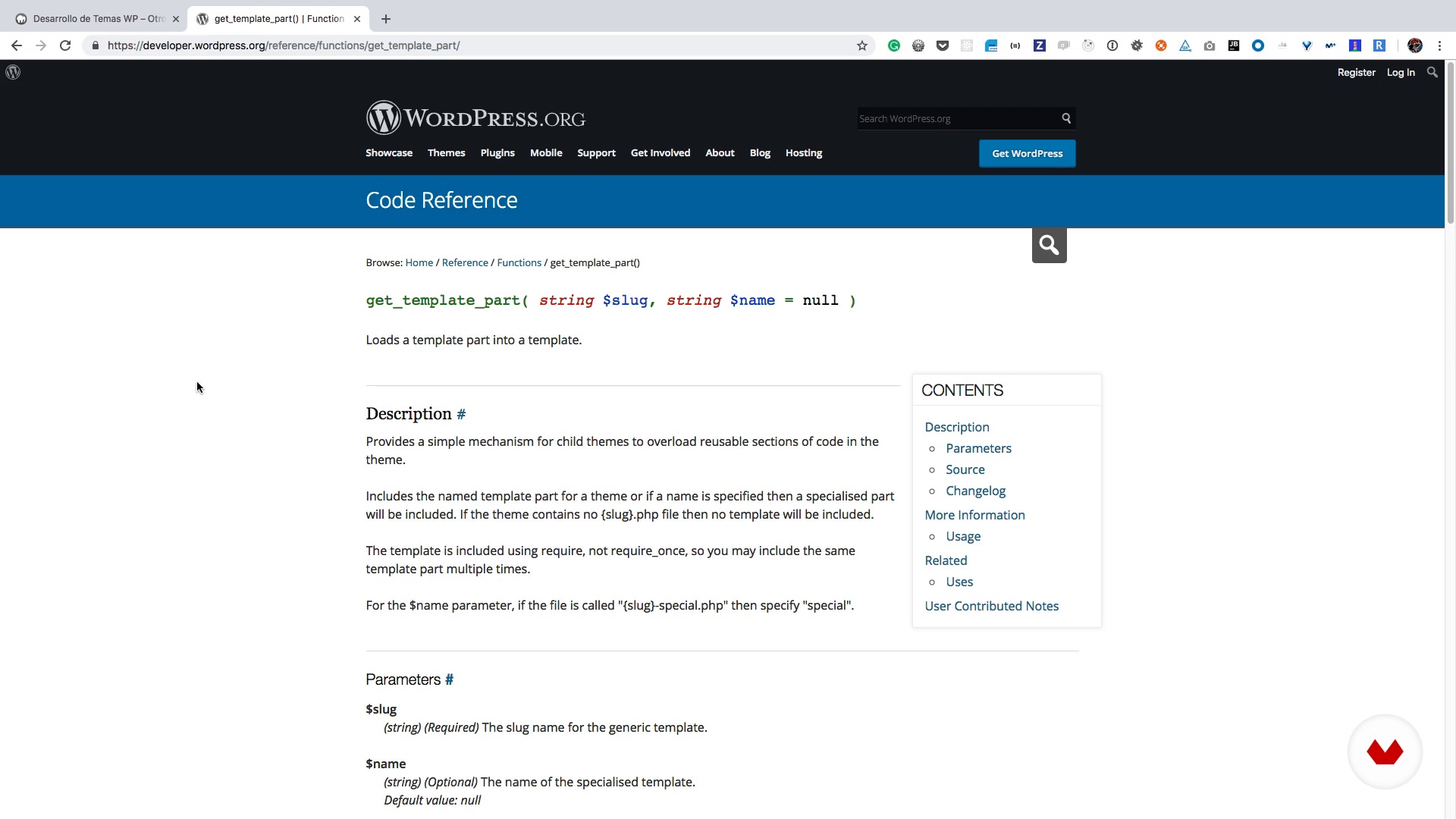Open the 1Password extension icon
The width and height of the screenshot is (1456, 819).
click(x=1112, y=45)
